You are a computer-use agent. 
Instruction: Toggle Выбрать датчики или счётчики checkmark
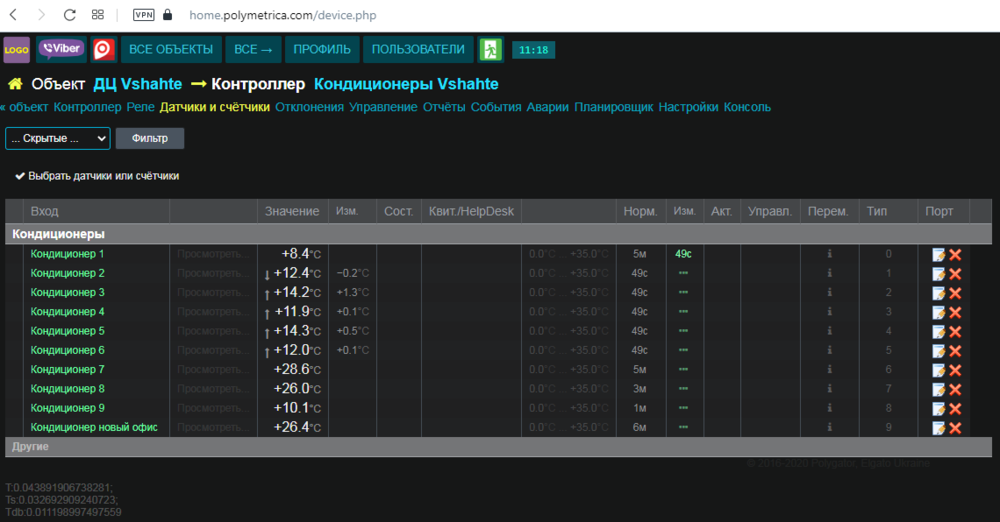click(x=20, y=176)
